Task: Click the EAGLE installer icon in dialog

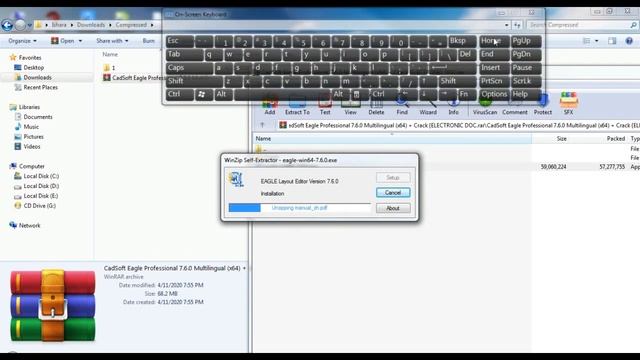Action: pos(236,179)
